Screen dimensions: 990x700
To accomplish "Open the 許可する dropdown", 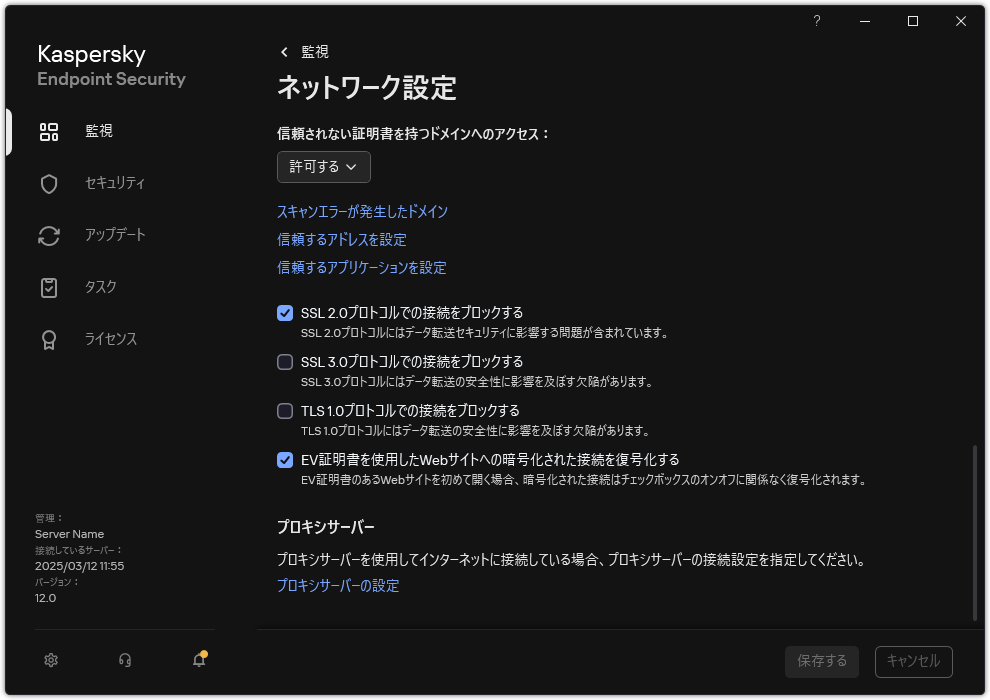I will point(323,167).
